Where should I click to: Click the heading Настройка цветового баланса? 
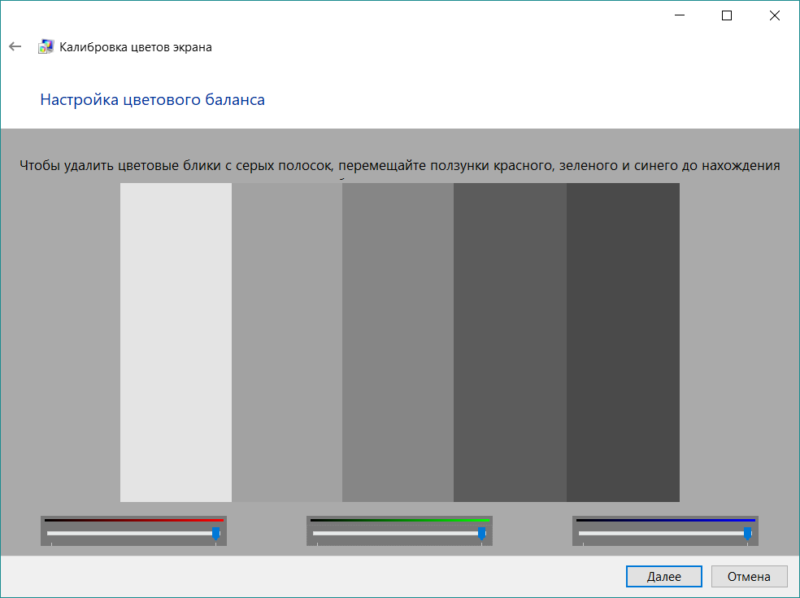pyautogui.click(x=152, y=99)
